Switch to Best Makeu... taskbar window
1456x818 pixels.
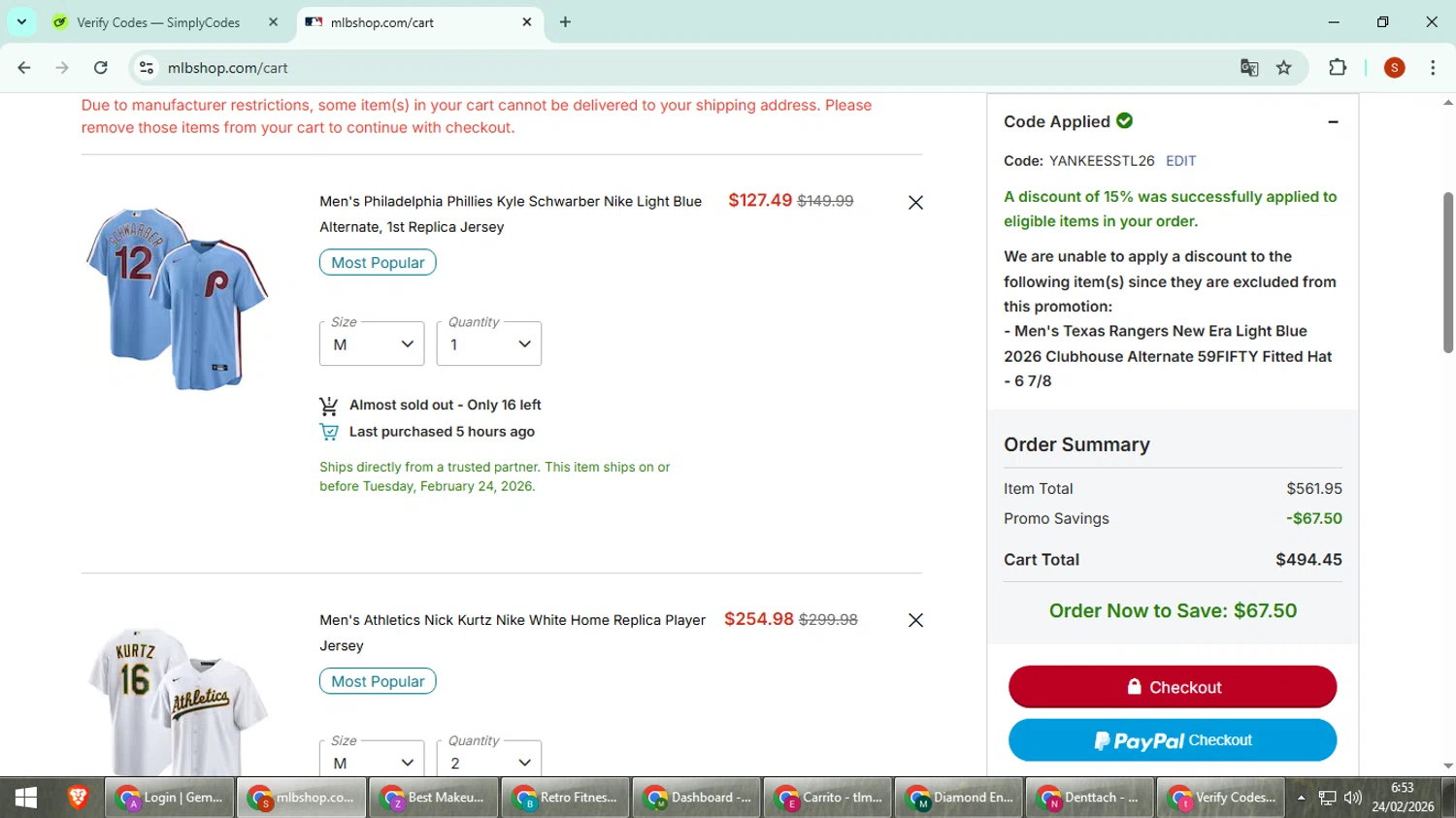434,798
